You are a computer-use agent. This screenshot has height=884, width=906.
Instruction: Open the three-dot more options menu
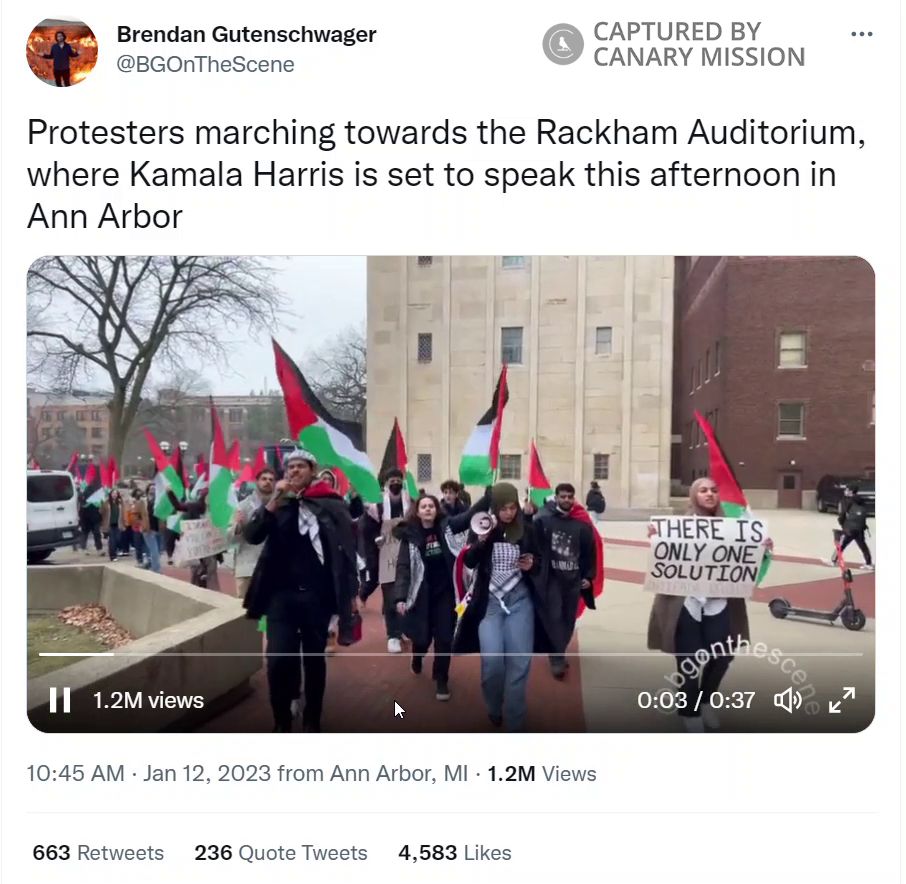click(x=862, y=34)
